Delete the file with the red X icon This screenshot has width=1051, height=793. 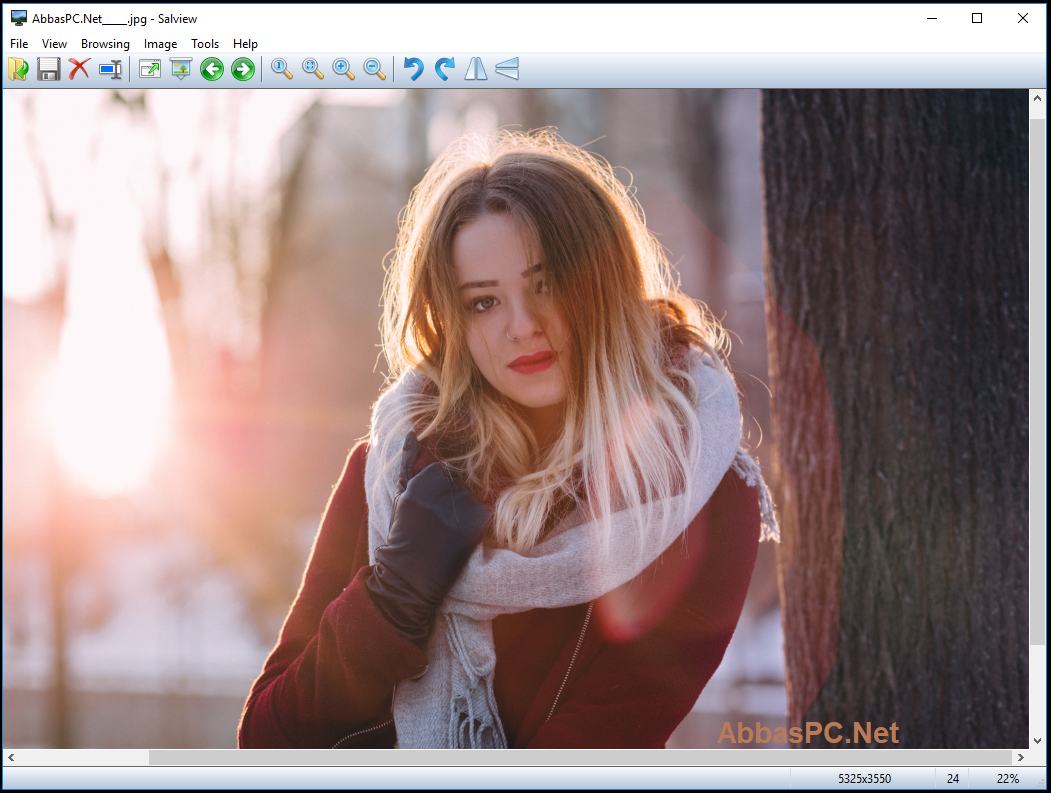pos(79,69)
